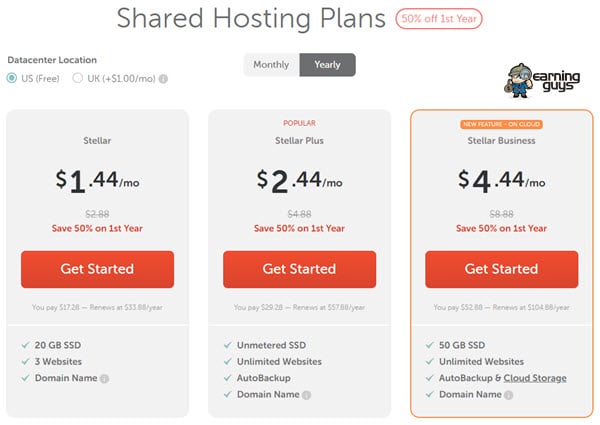The image size is (600, 425).
Task: Click info icon next to Stellar Business Domain Name
Action: coord(508,395)
